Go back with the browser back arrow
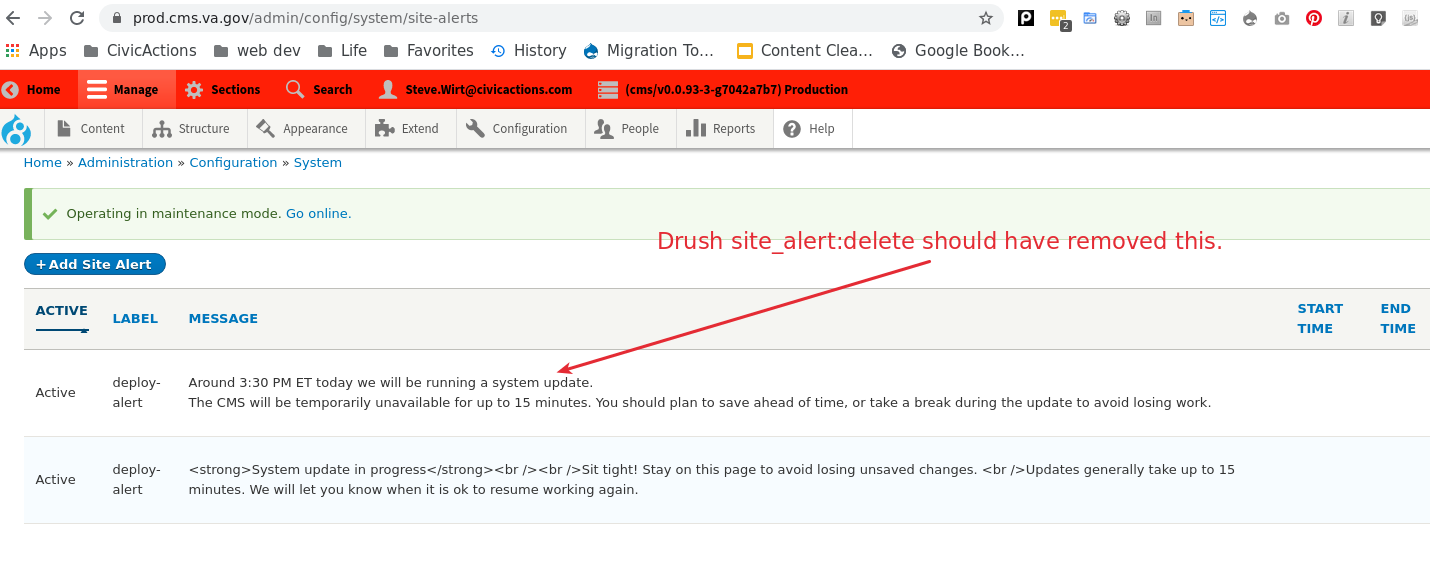The width and height of the screenshot is (1430, 581). click(x=13, y=18)
